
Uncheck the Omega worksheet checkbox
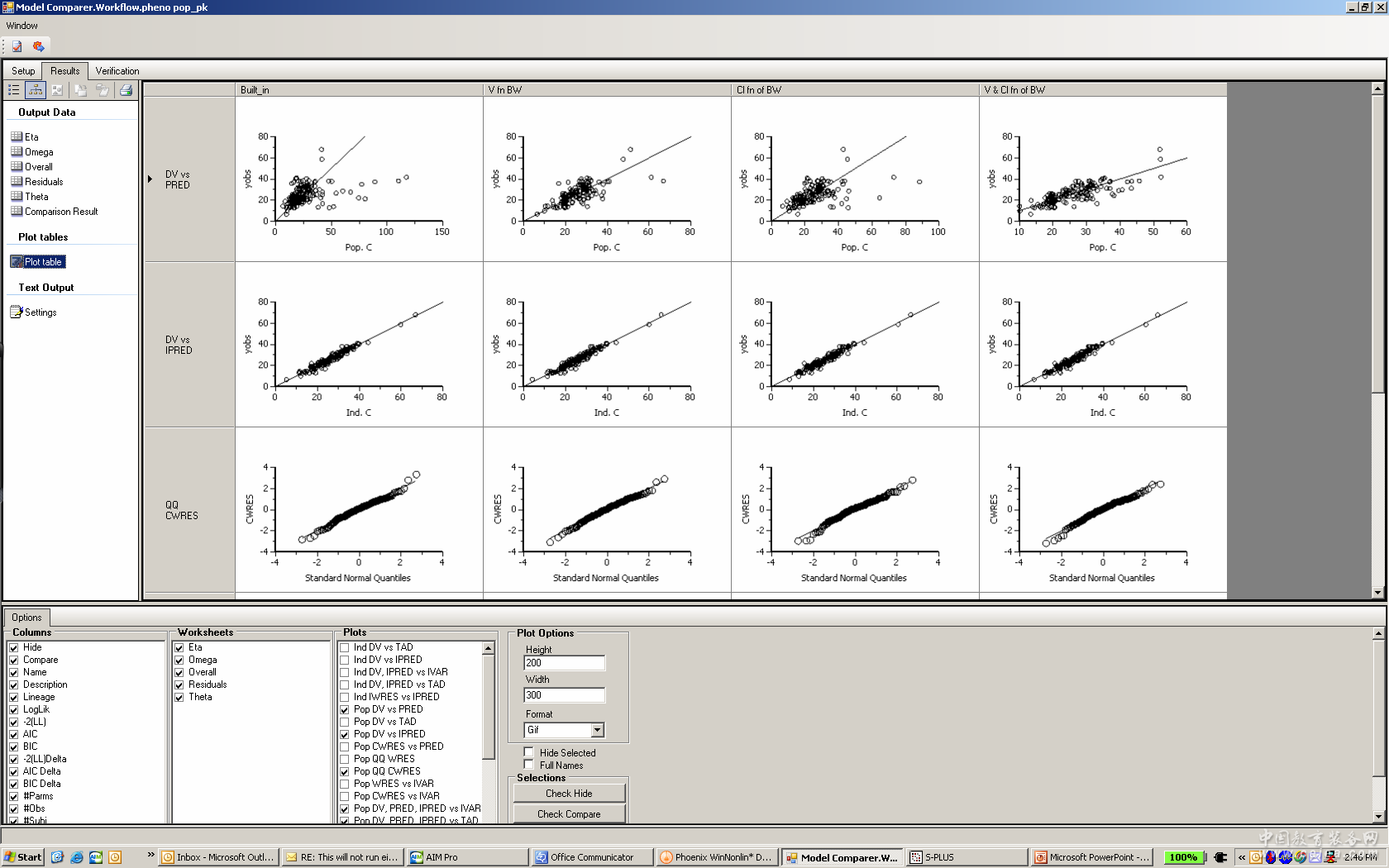point(179,661)
